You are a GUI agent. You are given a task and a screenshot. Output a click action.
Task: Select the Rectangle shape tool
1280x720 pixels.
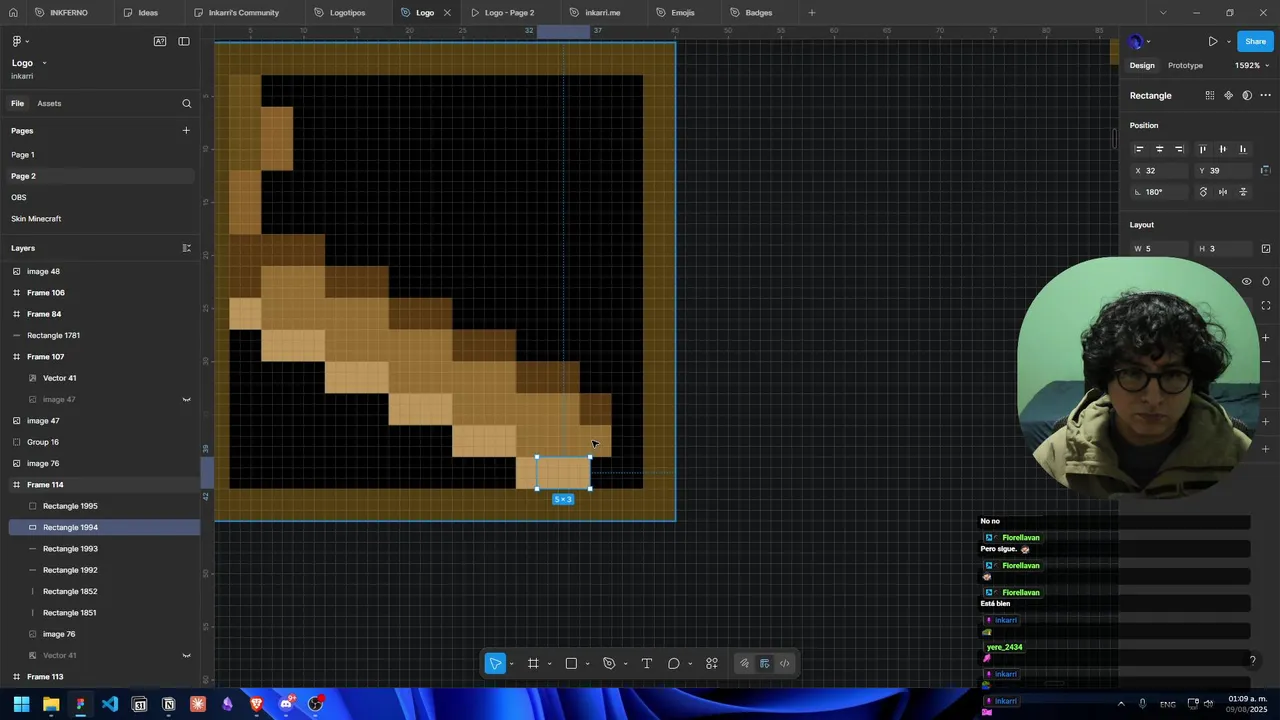pyautogui.click(x=571, y=663)
